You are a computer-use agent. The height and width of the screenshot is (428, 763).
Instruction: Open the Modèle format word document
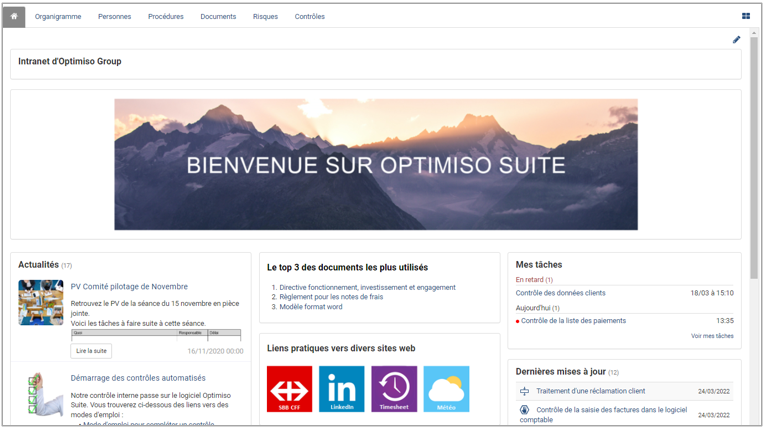(x=310, y=307)
